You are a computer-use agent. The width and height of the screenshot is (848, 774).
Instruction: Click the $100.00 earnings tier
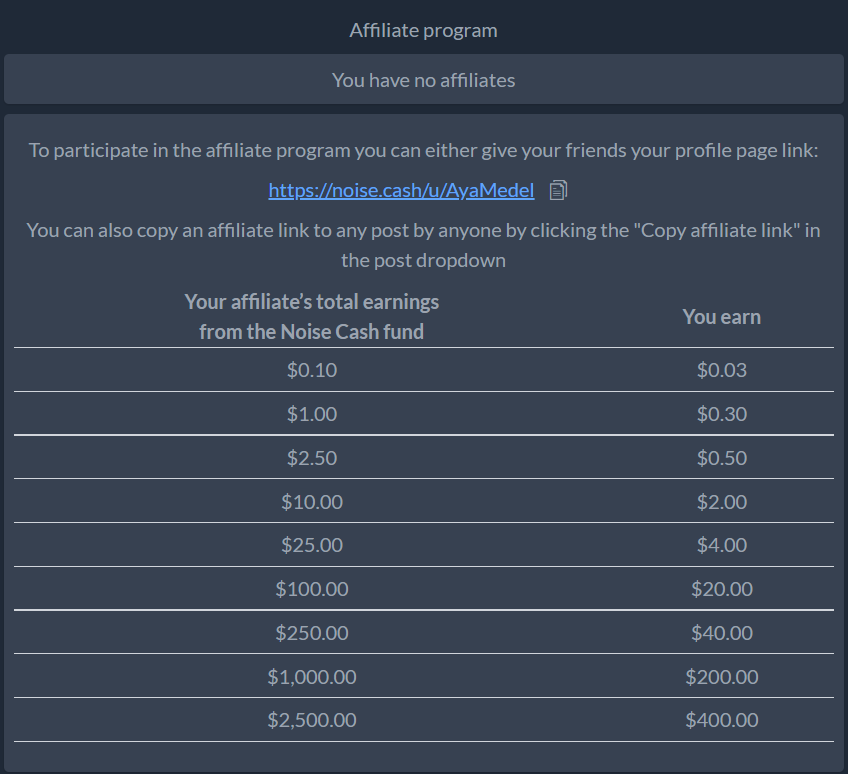coord(312,588)
